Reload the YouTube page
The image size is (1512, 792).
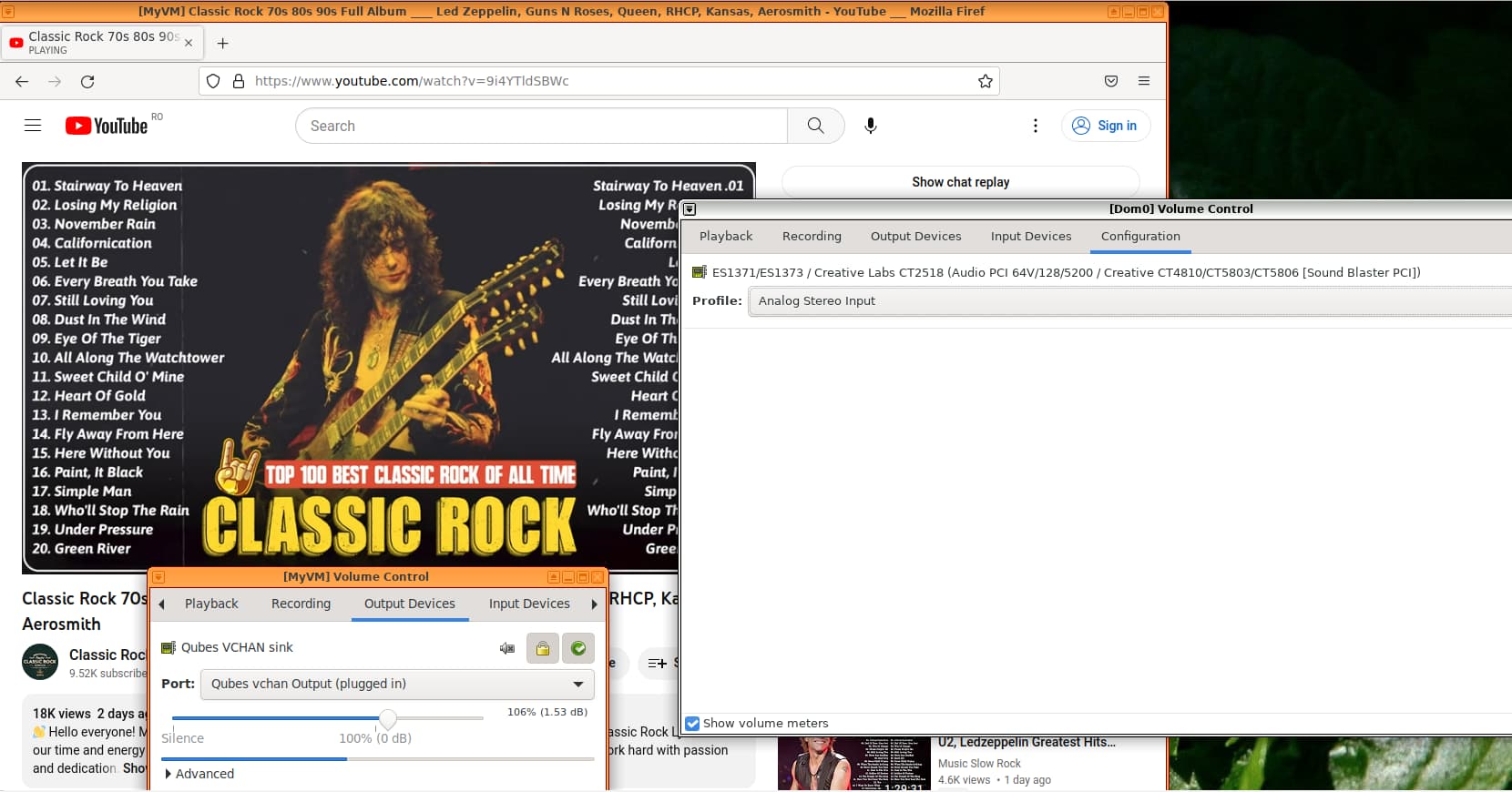click(x=87, y=81)
